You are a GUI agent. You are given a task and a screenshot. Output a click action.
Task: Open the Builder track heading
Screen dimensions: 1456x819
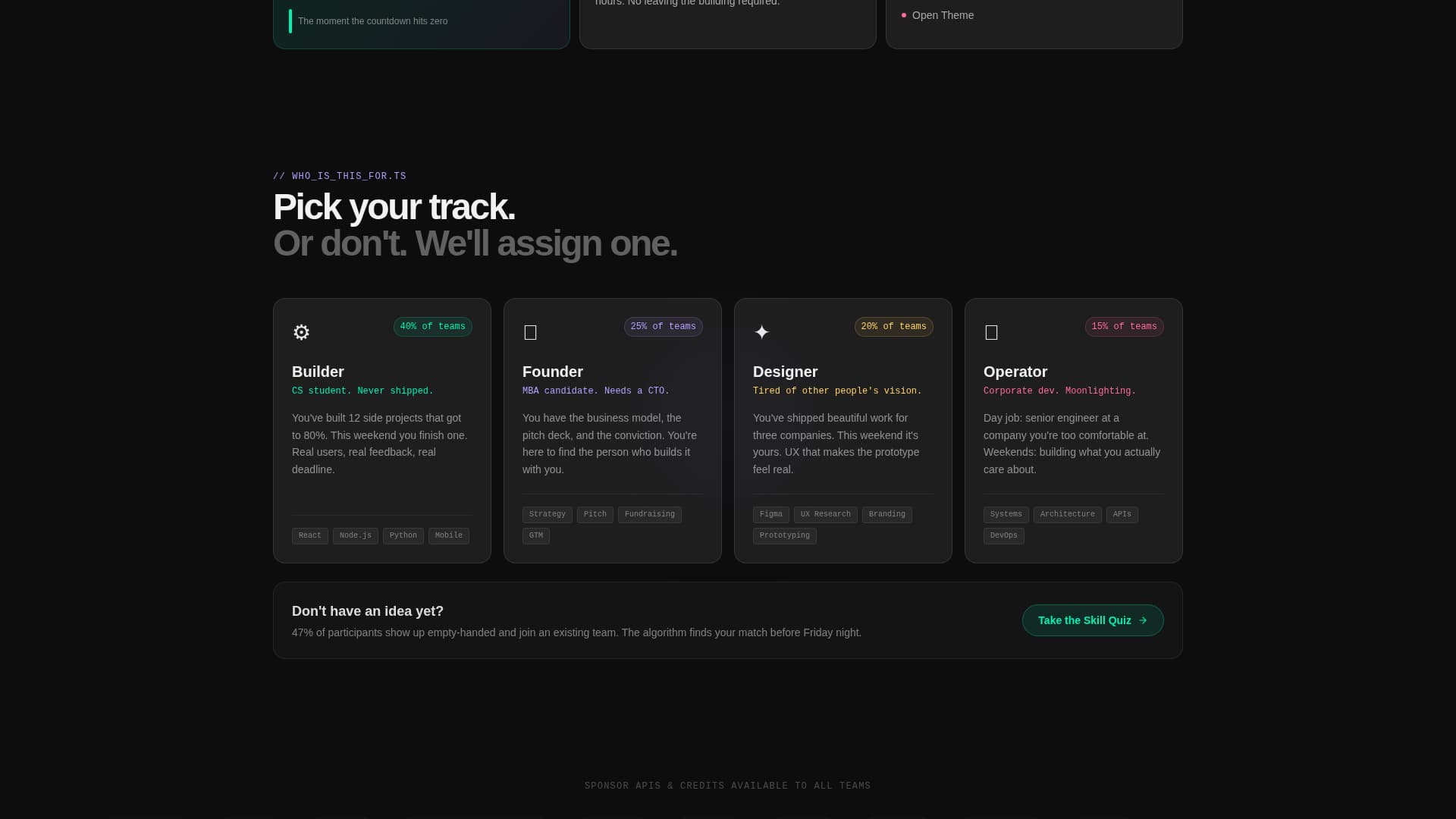tap(318, 372)
